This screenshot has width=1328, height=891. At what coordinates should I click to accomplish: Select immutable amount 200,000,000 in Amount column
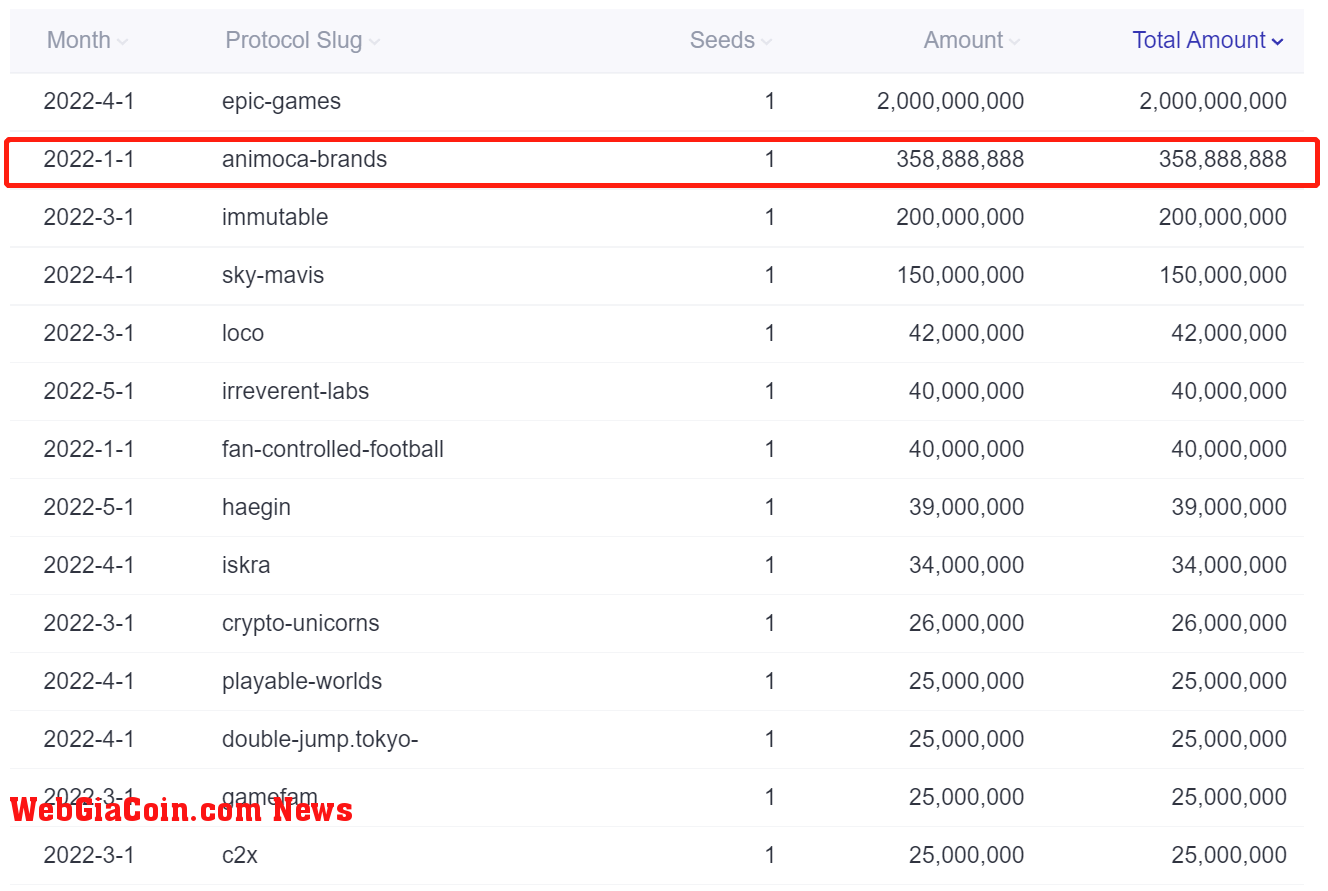point(960,217)
